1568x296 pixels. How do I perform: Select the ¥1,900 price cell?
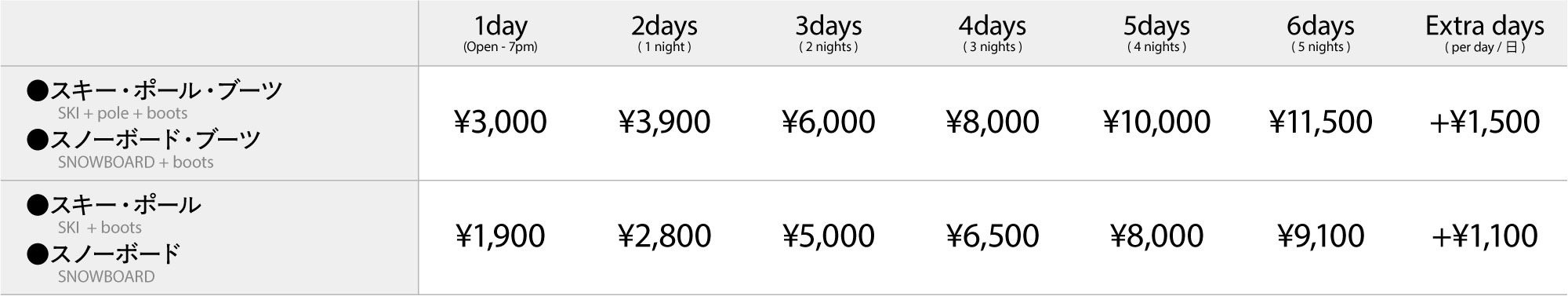tap(500, 236)
